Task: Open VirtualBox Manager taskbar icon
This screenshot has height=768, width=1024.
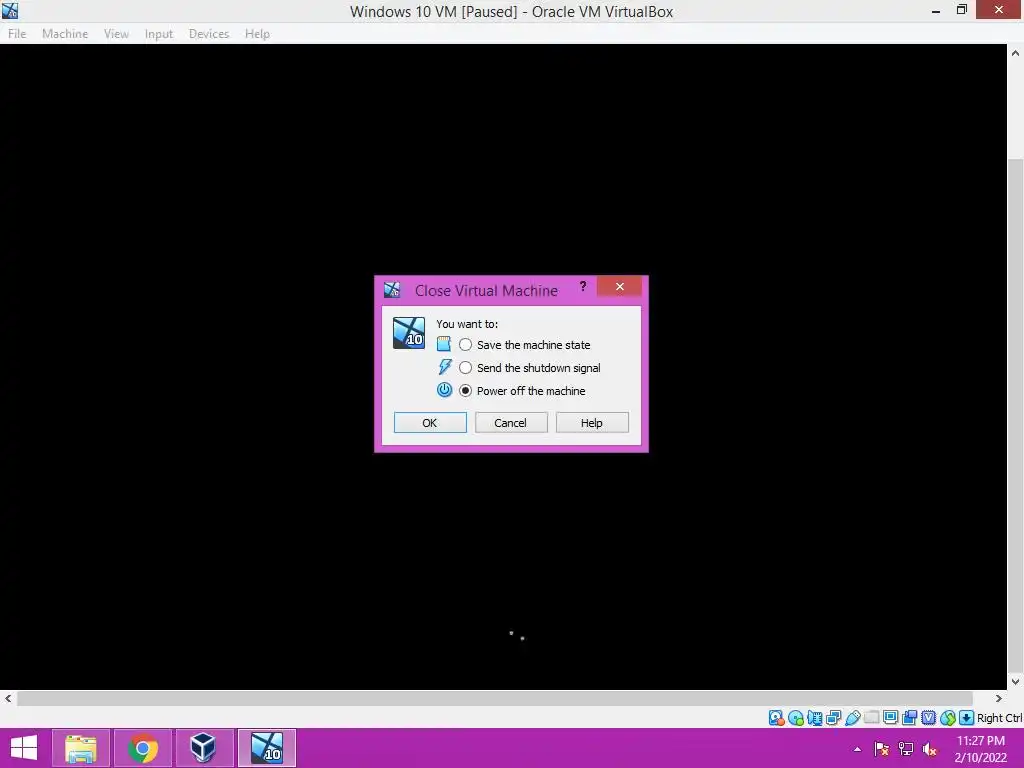Action: click(x=204, y=748)
